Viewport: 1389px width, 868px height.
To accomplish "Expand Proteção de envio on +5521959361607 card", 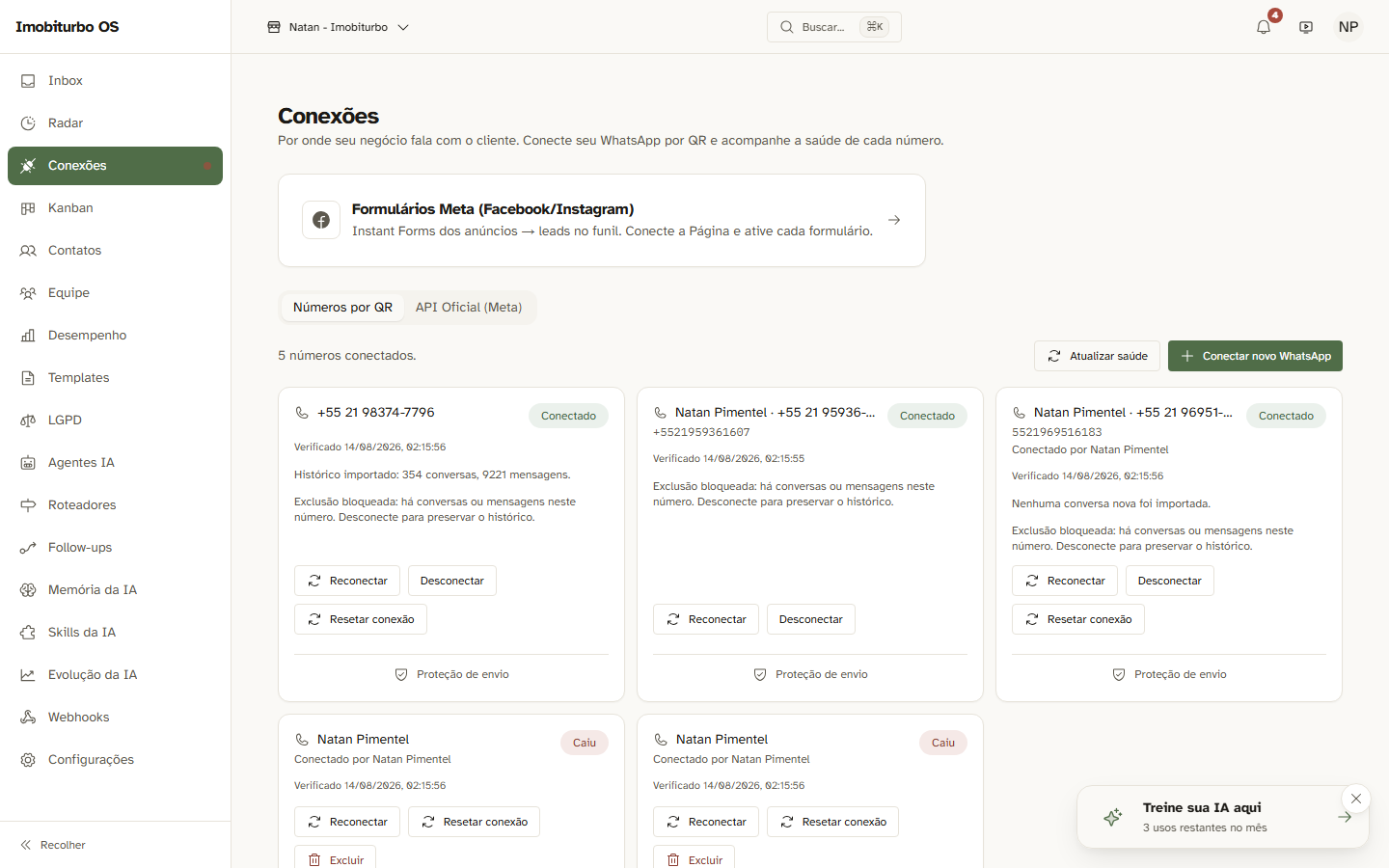I will point(810,674).
